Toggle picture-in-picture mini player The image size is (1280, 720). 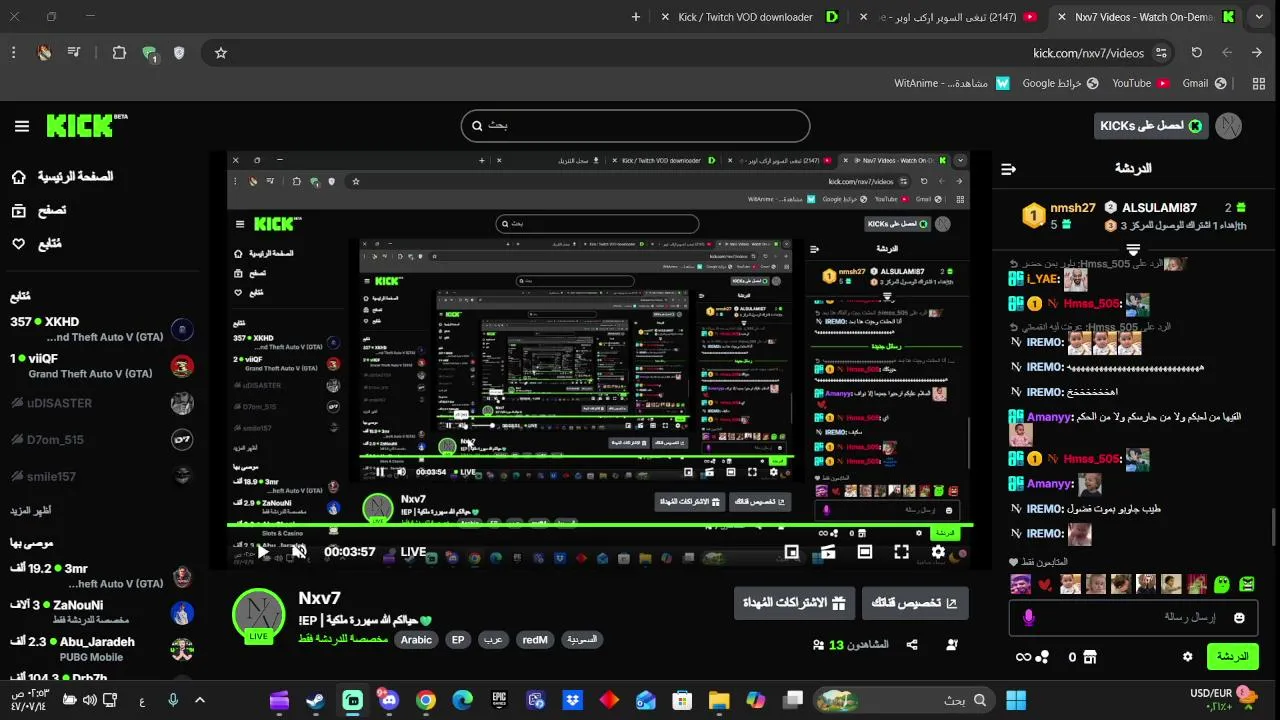coord(792,552)
